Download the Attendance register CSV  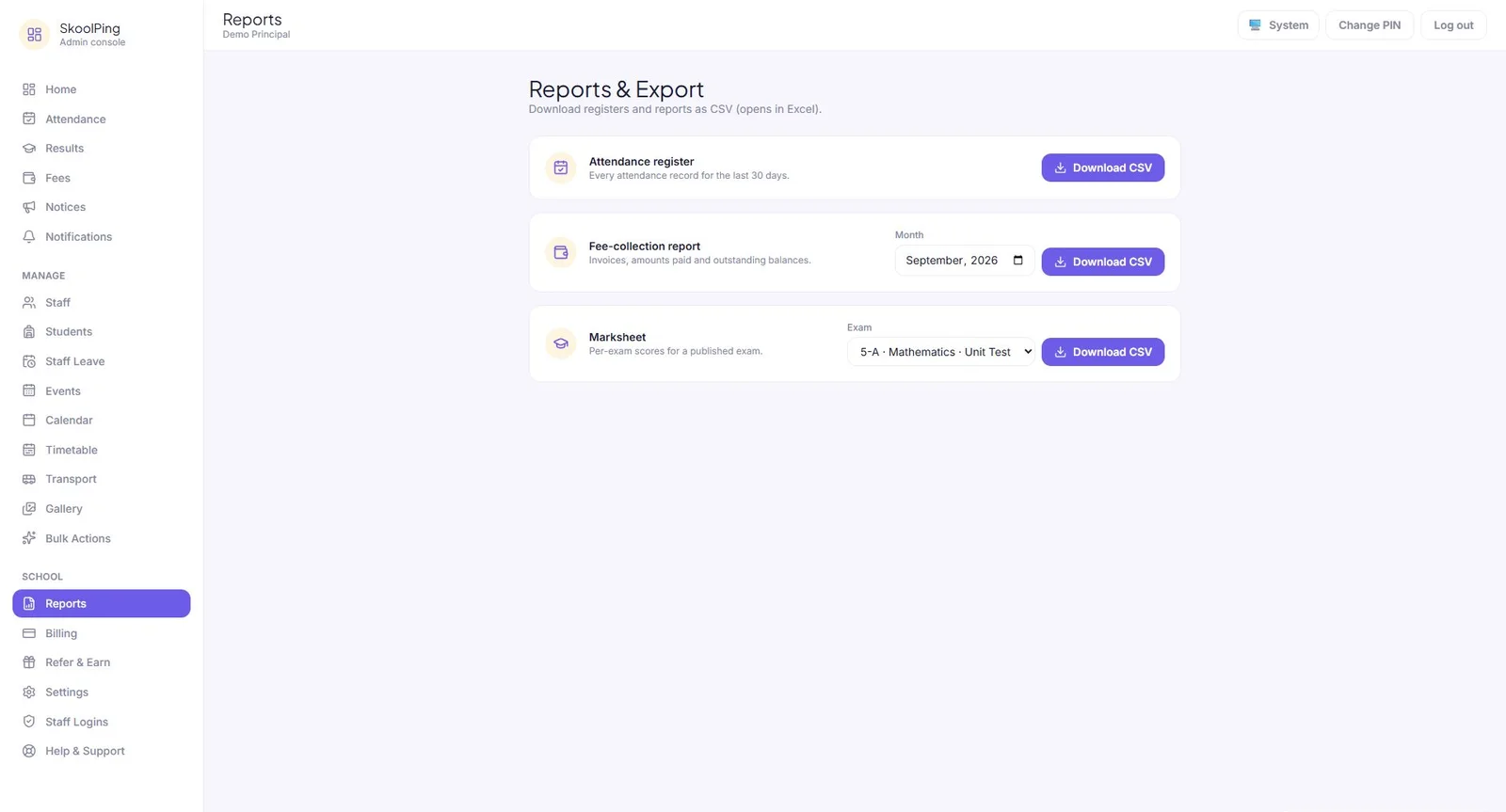(x=1103, y=167)
